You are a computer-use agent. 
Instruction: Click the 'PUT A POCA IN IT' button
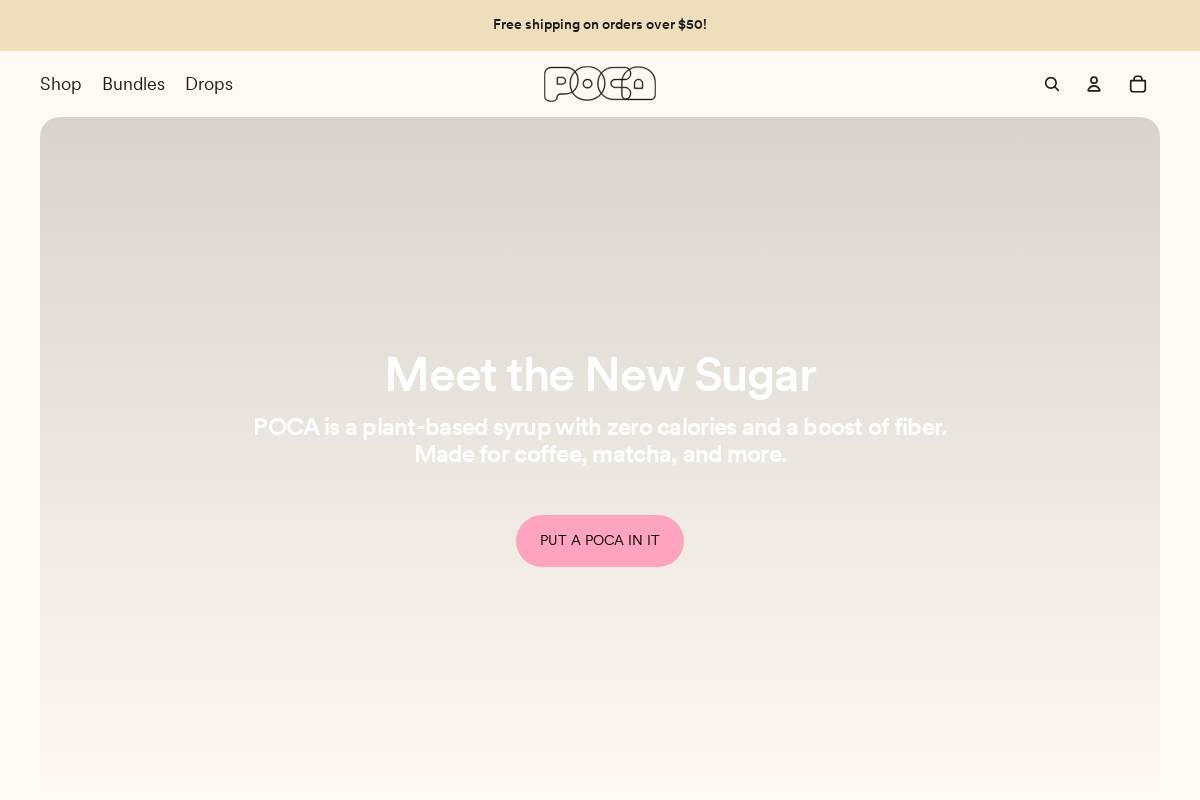(x=600, y=541)
